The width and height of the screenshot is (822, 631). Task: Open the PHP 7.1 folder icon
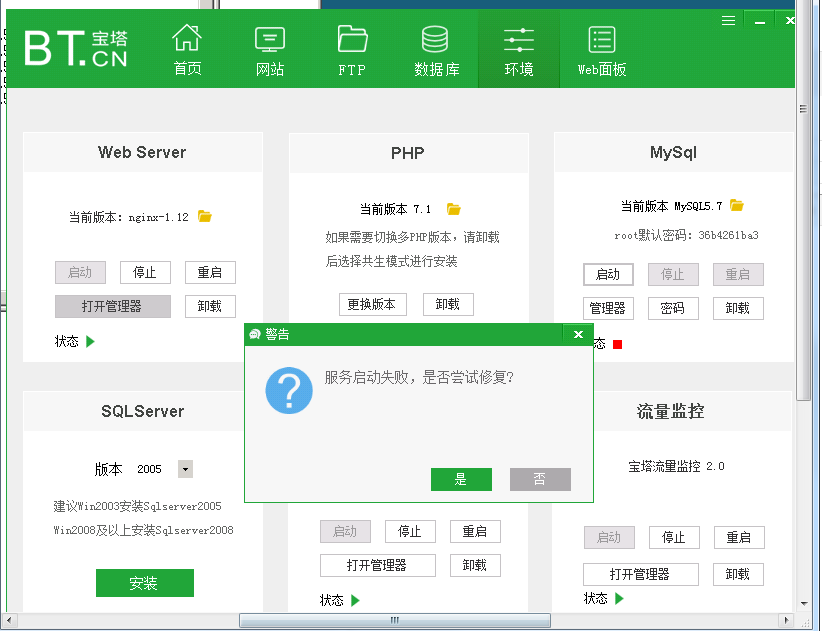tap(453, 209)
